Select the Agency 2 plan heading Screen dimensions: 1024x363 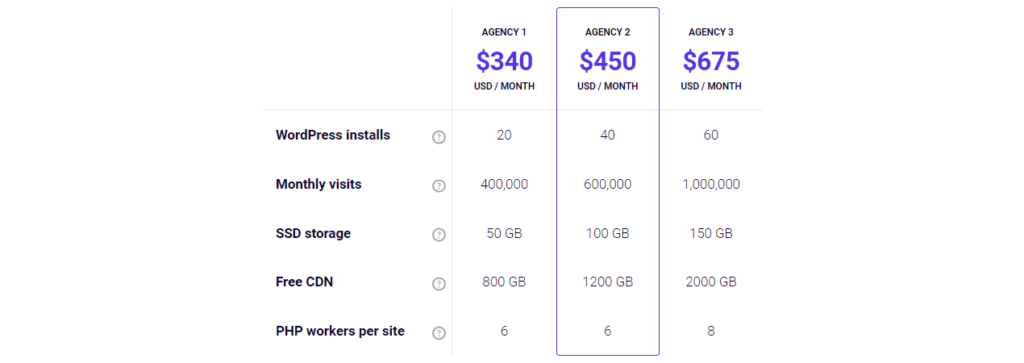pos(607,32)
